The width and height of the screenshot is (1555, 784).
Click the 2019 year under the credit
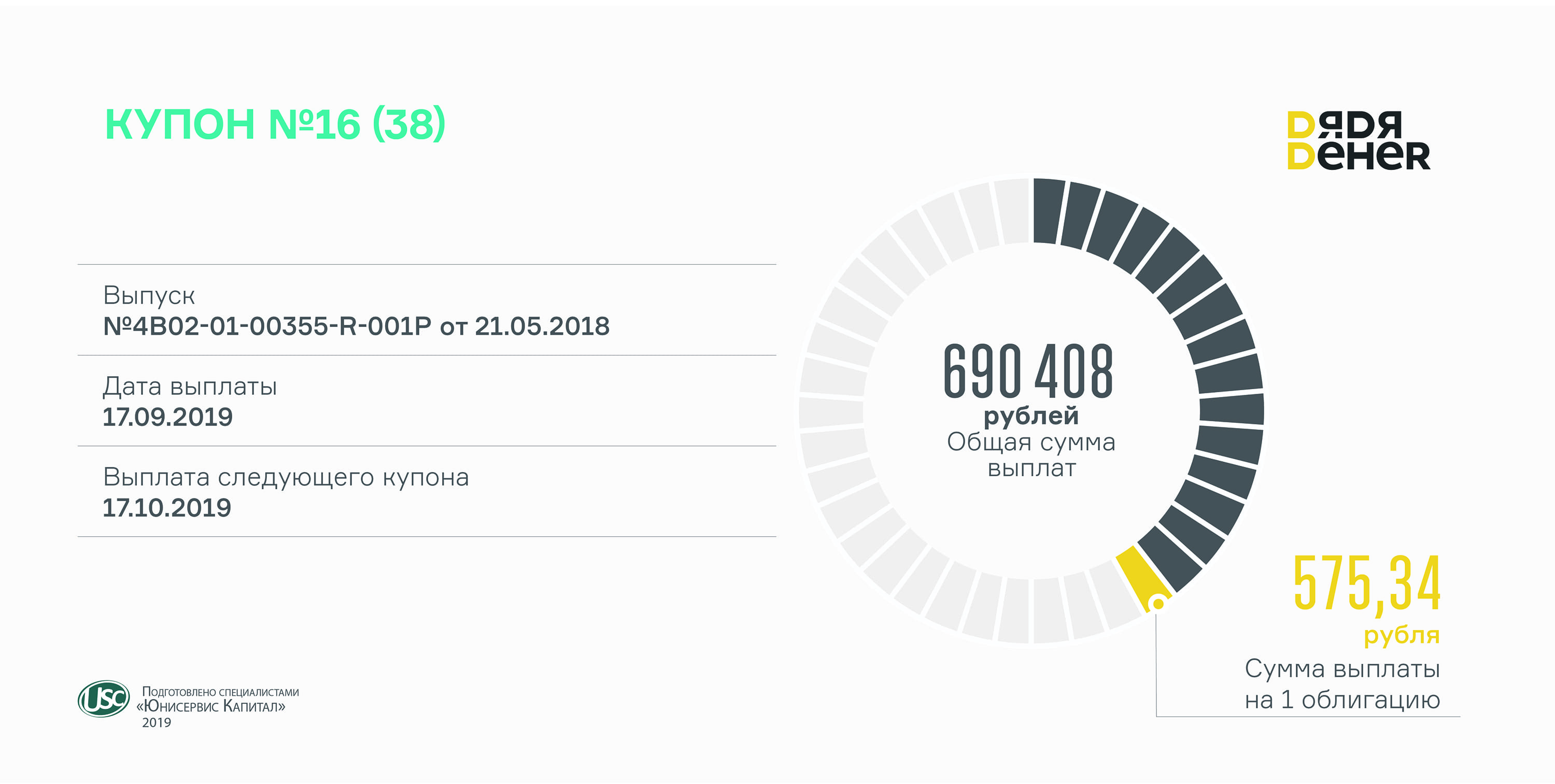157,723
